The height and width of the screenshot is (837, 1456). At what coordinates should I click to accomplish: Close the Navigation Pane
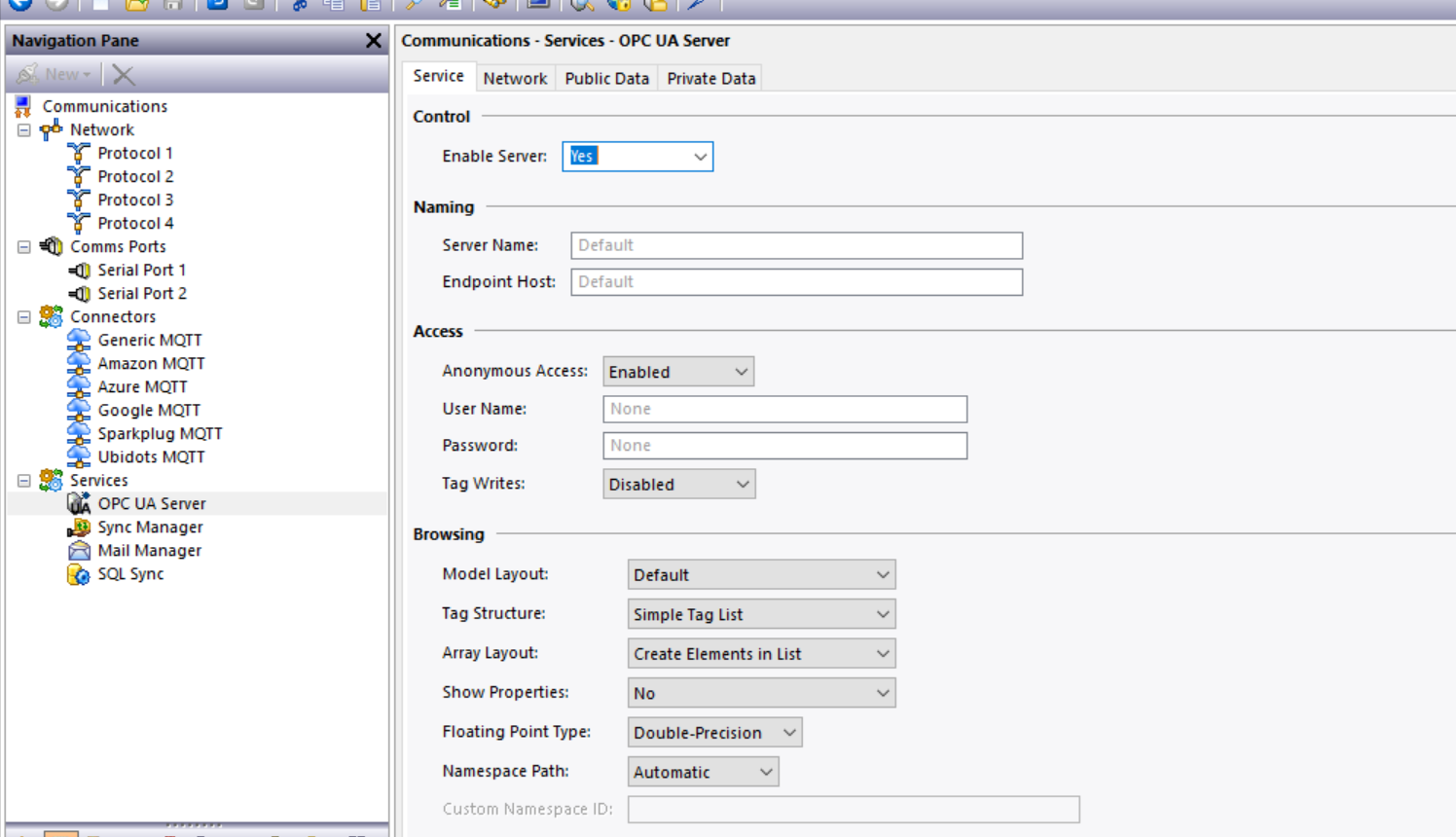tap(373, 40)
